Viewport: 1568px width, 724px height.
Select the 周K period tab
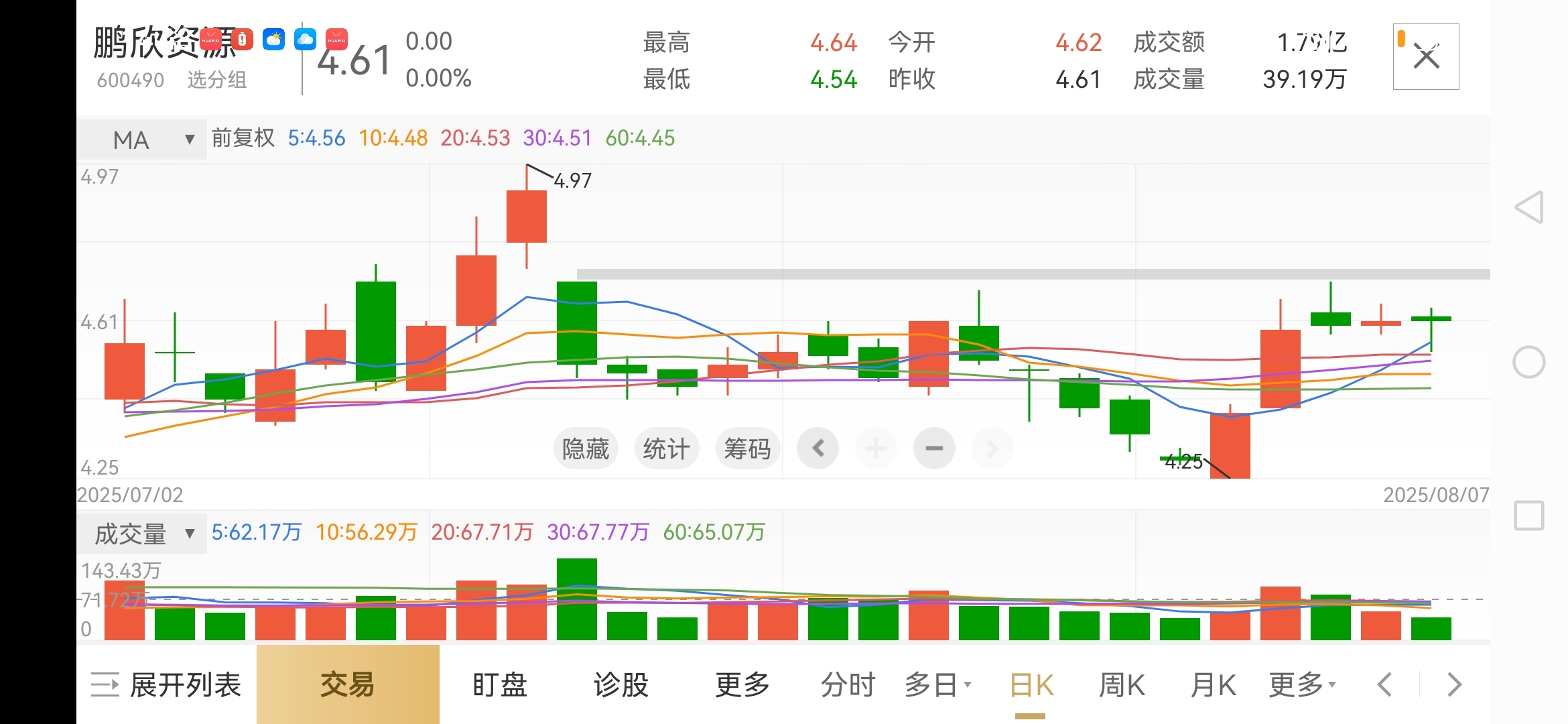[1122, 685]
